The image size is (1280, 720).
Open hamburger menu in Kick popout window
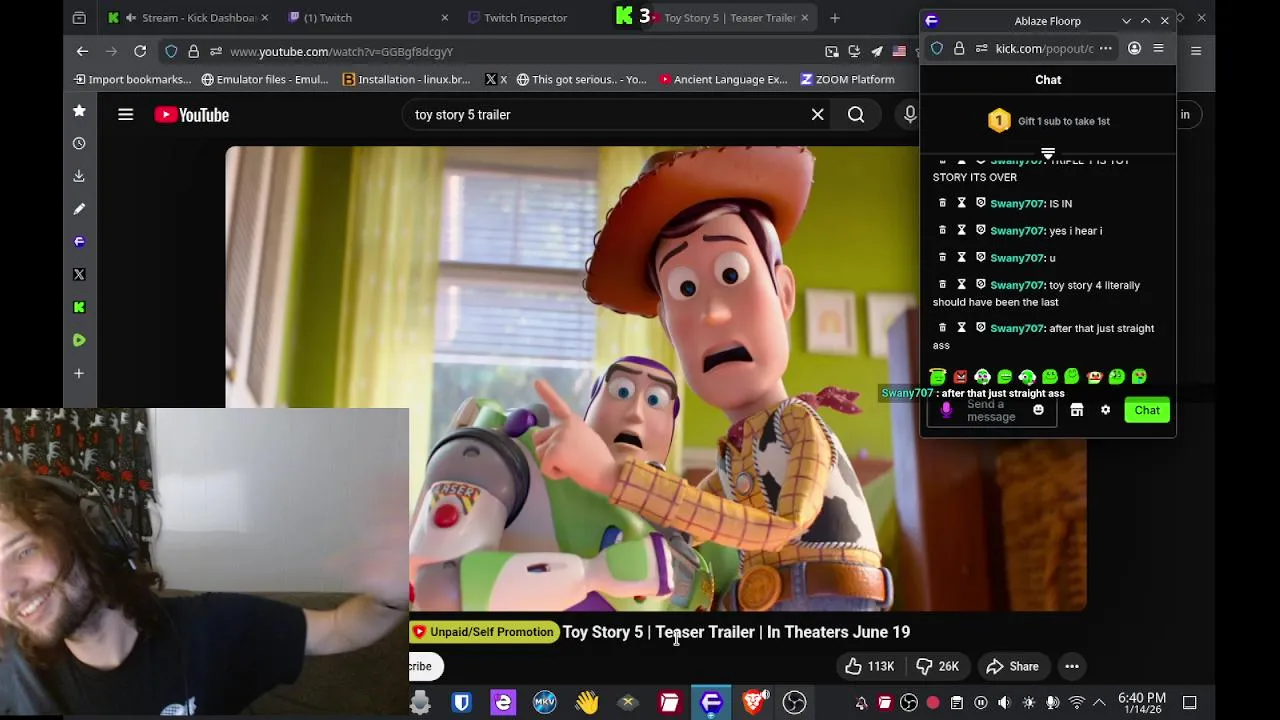(1158, 48)
